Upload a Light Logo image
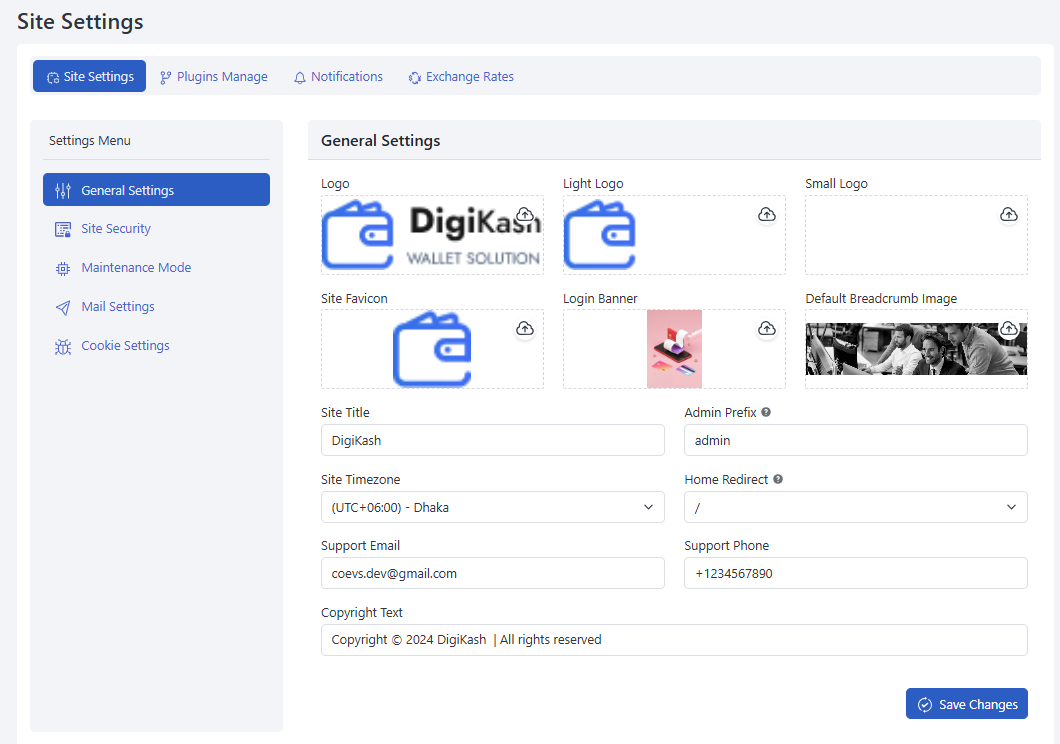The image size is (1060, 744). (766, 214)
